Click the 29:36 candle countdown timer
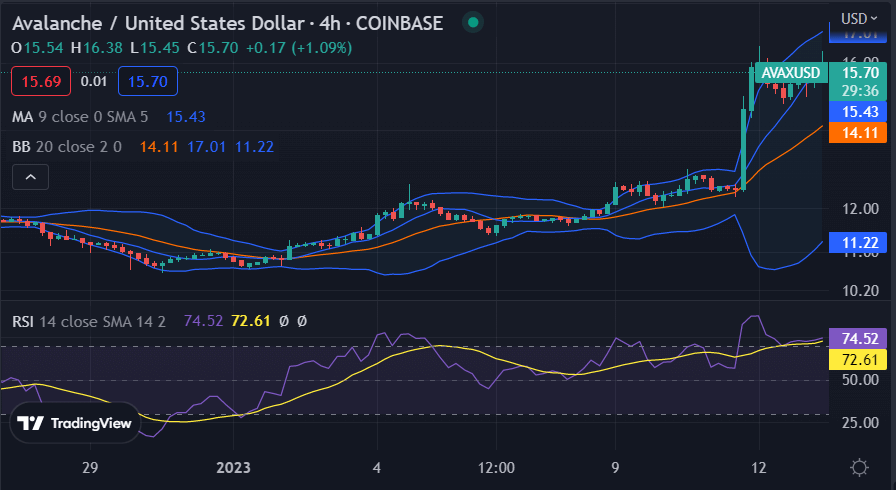Screen dimensions: 896x490 pos(860,91)
